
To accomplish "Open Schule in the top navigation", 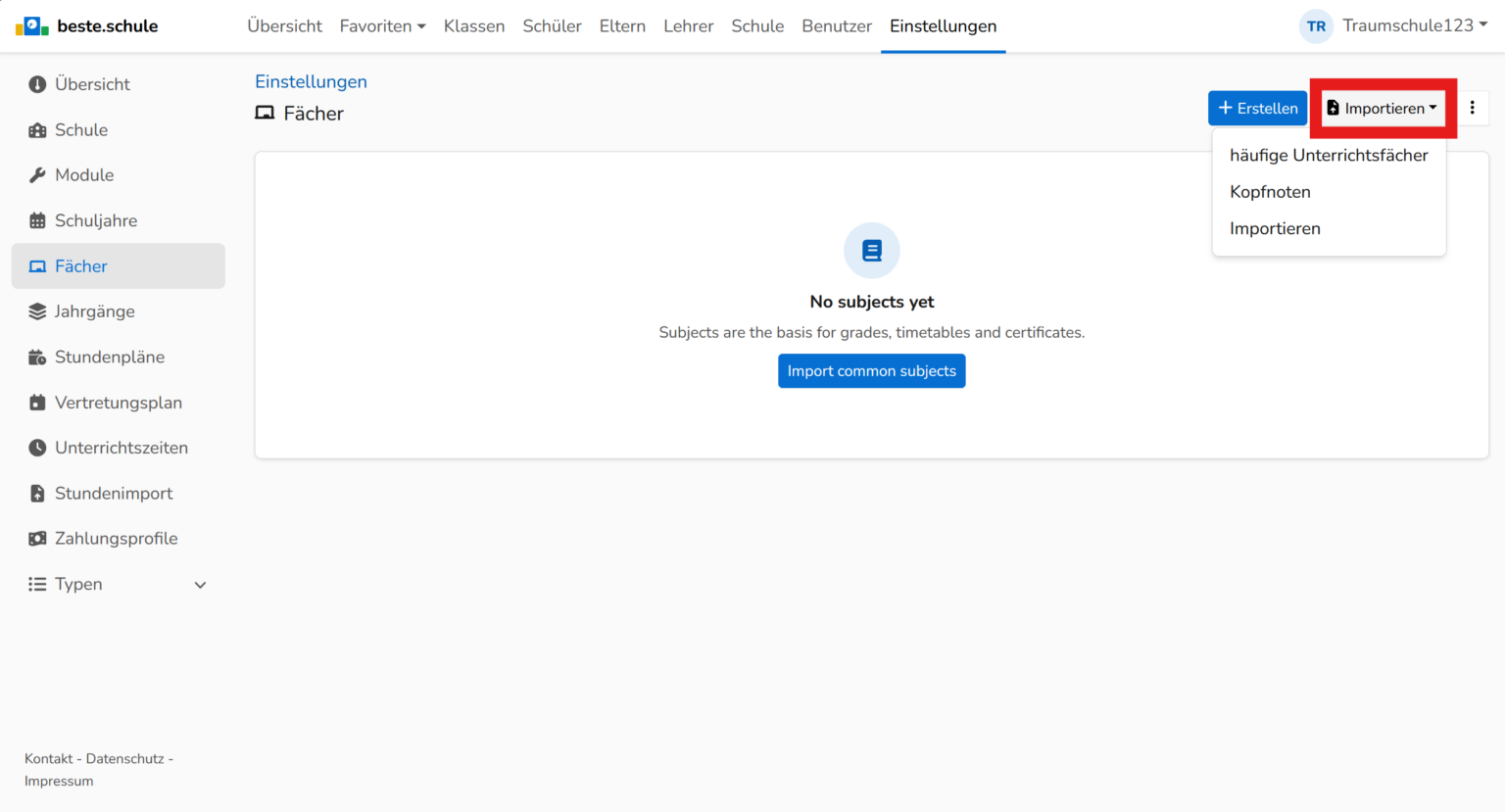I will coord(757,26).
